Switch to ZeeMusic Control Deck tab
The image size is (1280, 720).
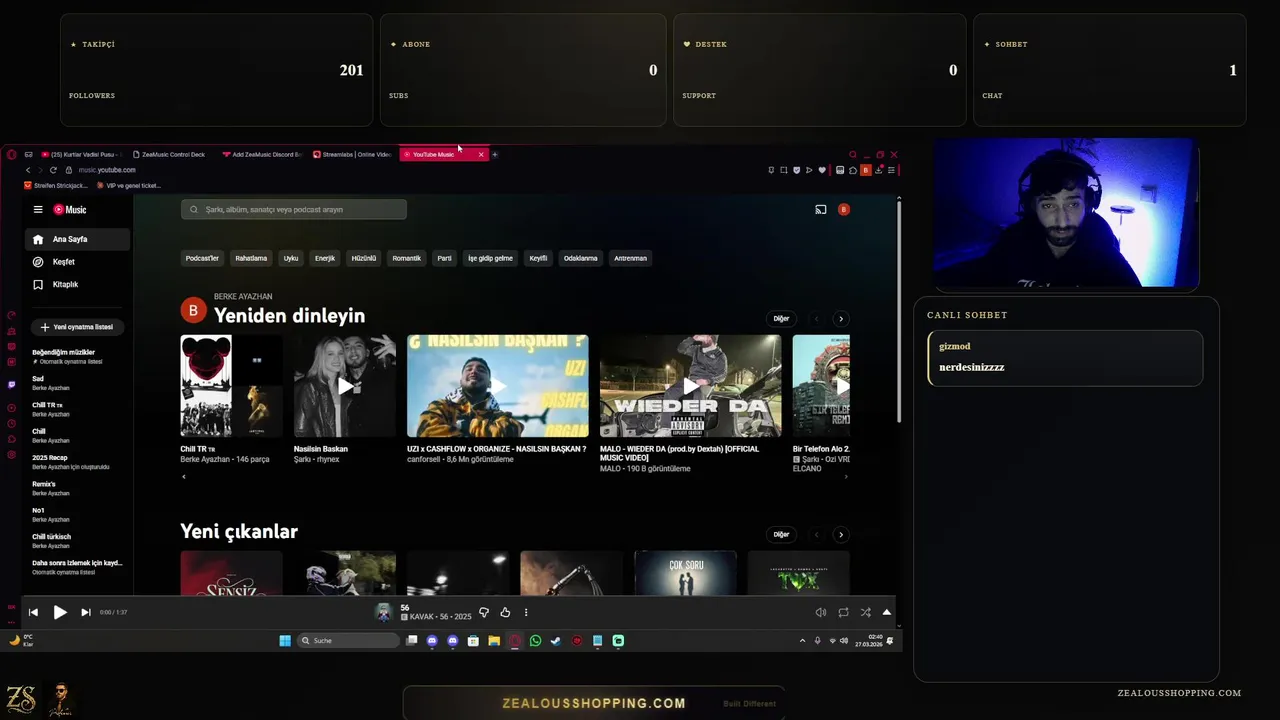pyautogui.click(x=173, y=154)
